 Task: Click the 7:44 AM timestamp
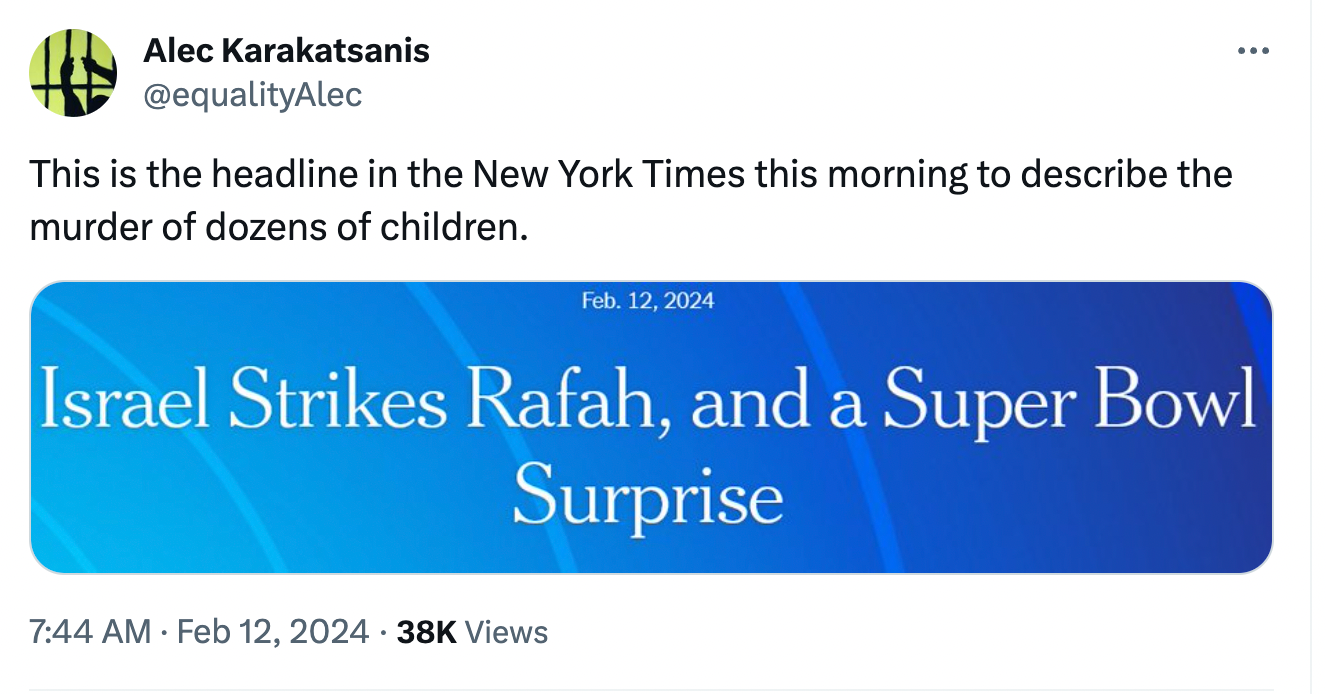pyautogui.click(x=90, y=631)
